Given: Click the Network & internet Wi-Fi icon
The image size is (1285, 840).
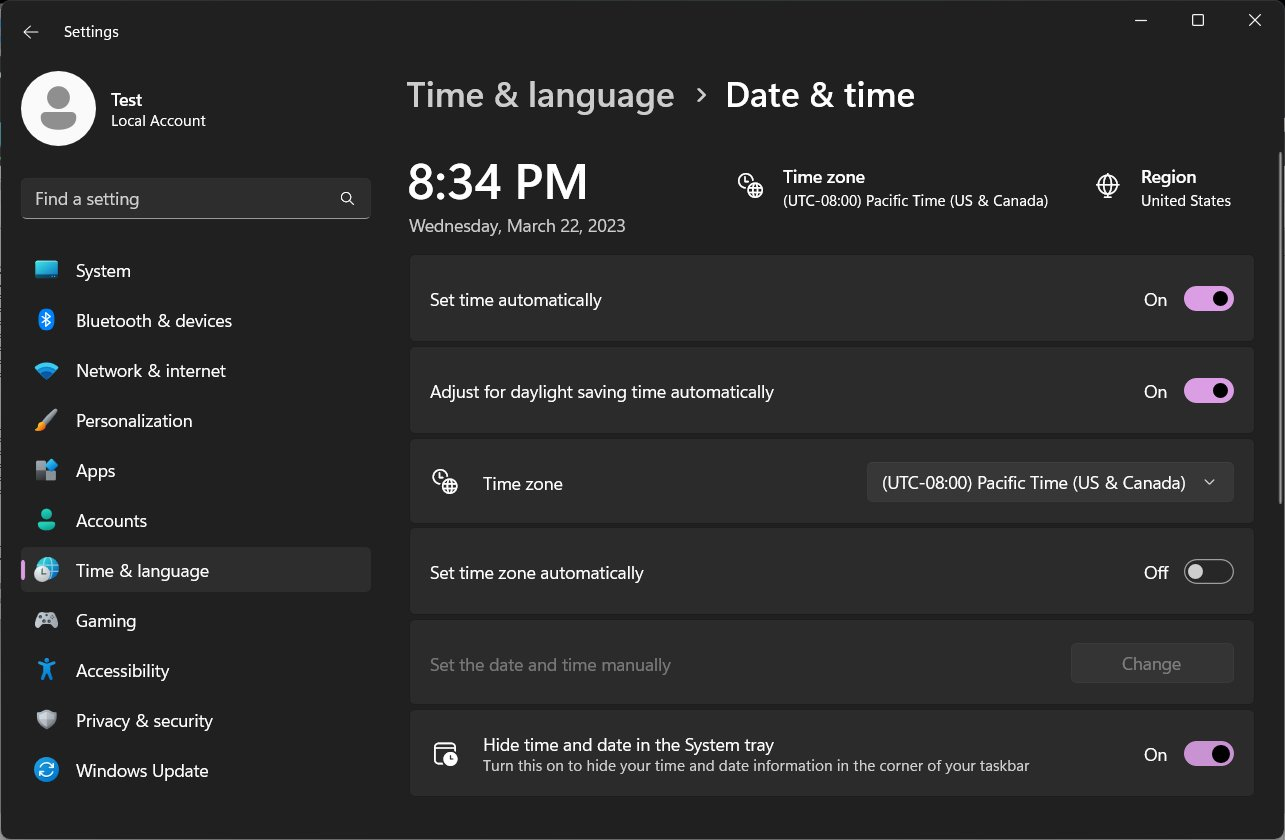Looking at the screenshot, I should (46, 371).
